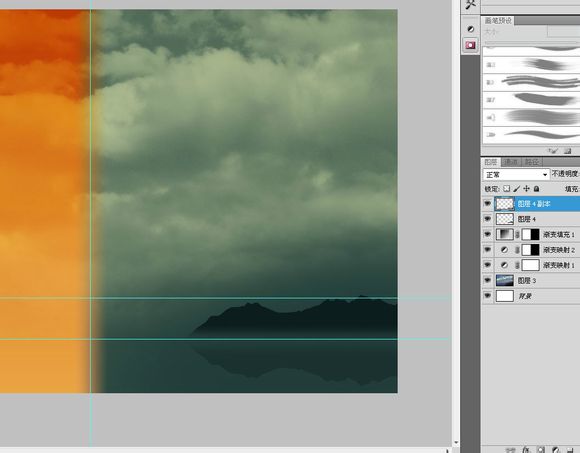Viewport: 580px width, 453px height.
Task: Click the lock position move icon
Action: point(526,189)
